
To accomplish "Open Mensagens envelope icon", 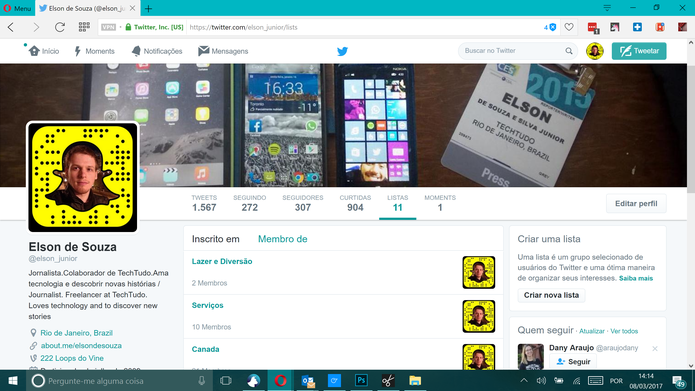I will [203, 51].
